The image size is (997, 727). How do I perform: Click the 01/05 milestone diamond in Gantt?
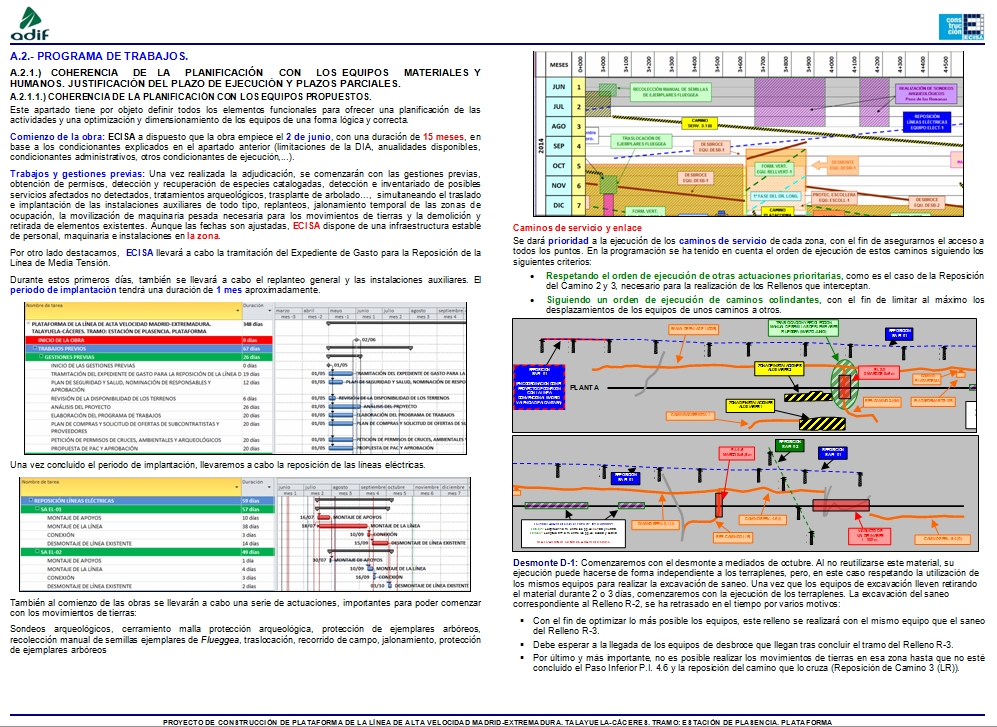(329, 365)
